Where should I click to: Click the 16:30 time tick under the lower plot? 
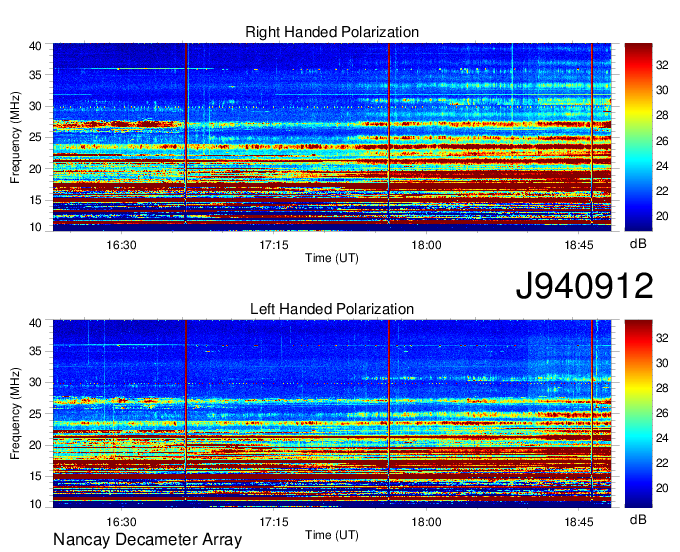tap(121, 522)
